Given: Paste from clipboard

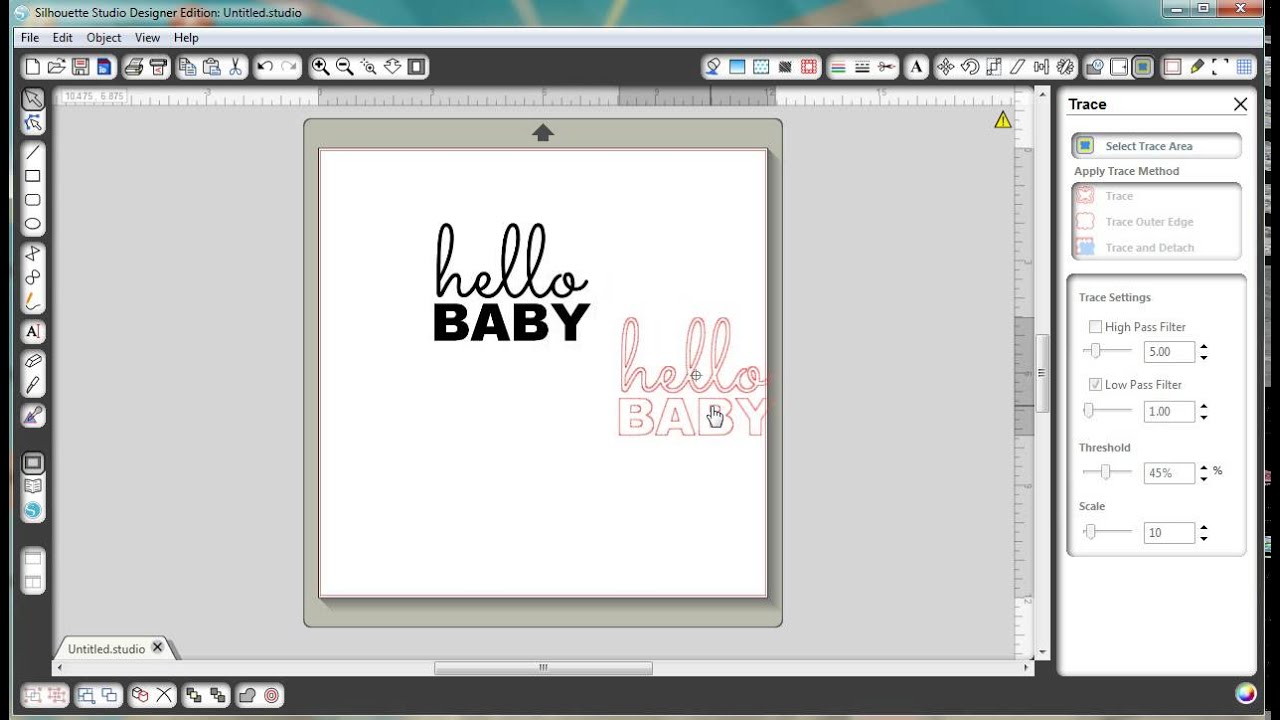Looking at the screenshot, I should tap(211, 67).
